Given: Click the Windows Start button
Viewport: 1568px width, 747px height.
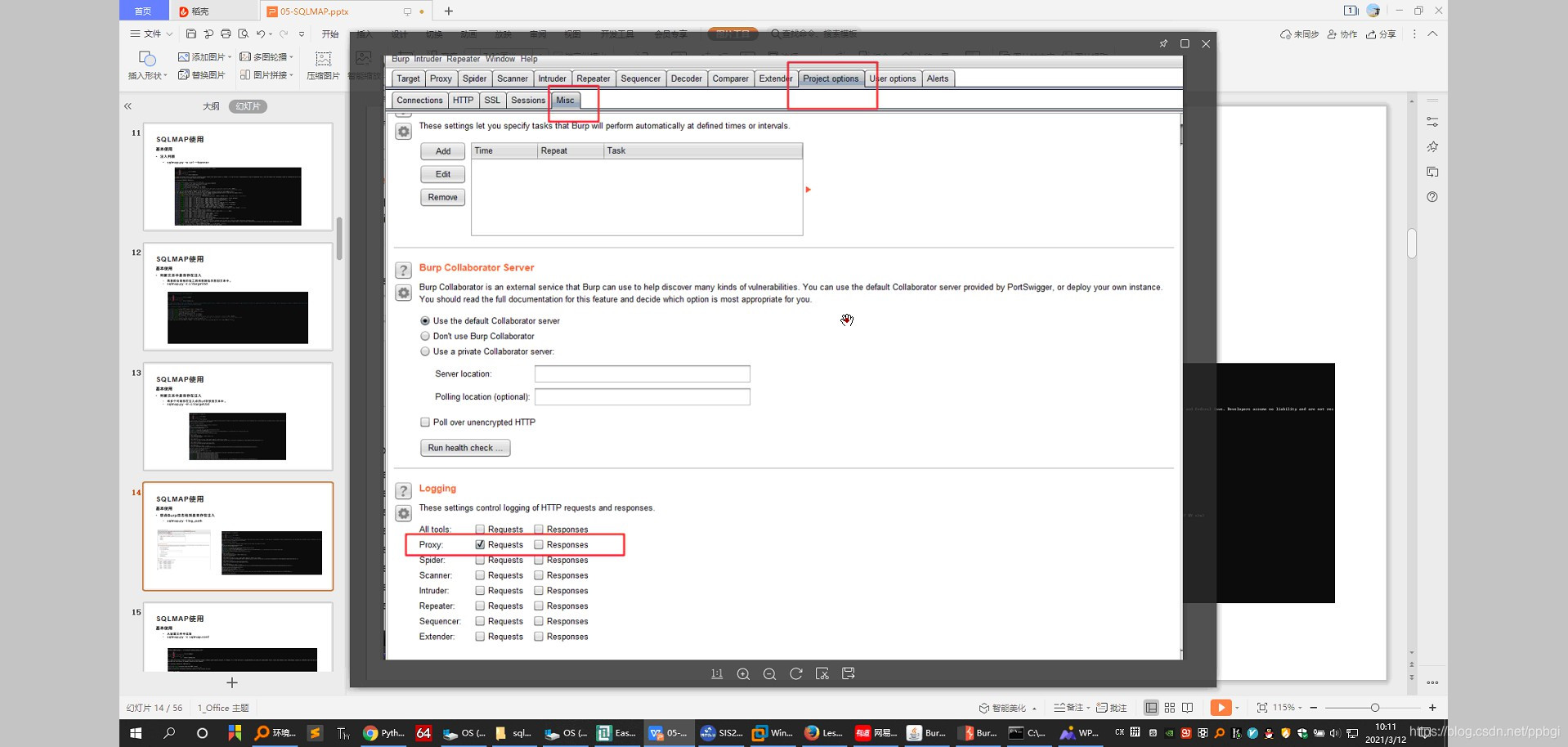Looking at the screenshot, I should click(x=136, y=733).
